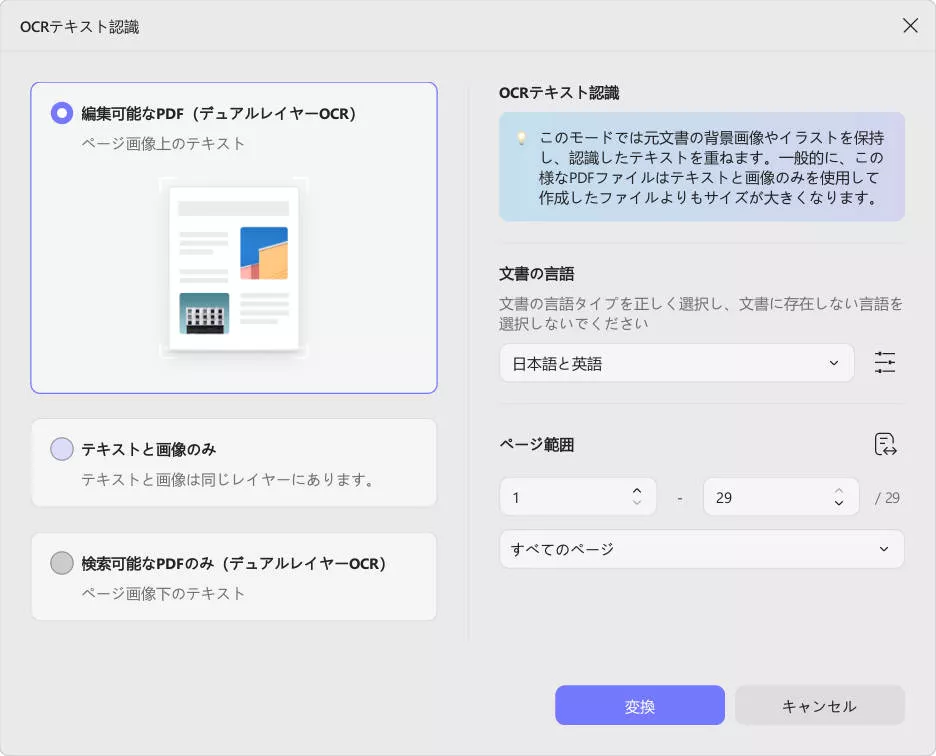Viewport: 936px width, 756px height.
Task: Increase the start page with up arrow
Action: pyautogui.click(x=637, y=491)
